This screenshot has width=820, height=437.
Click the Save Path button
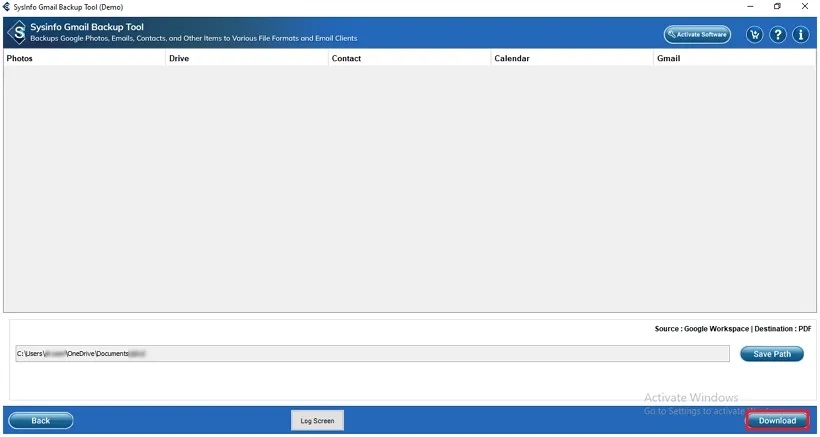point(772,354)
